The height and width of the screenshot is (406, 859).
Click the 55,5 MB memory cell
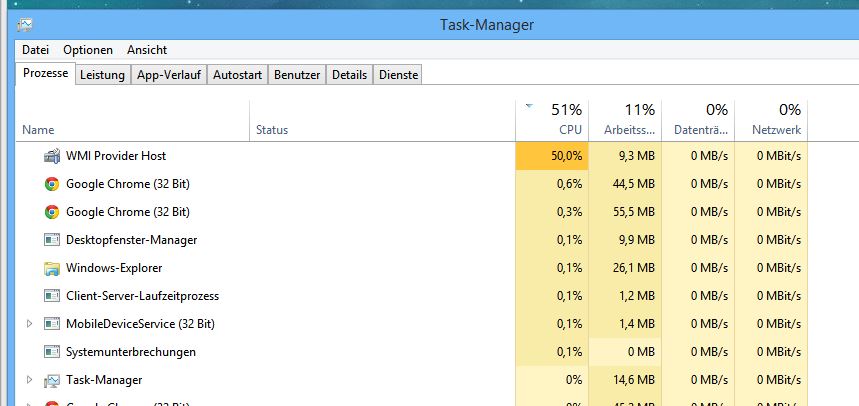click(x=625, y=212)
